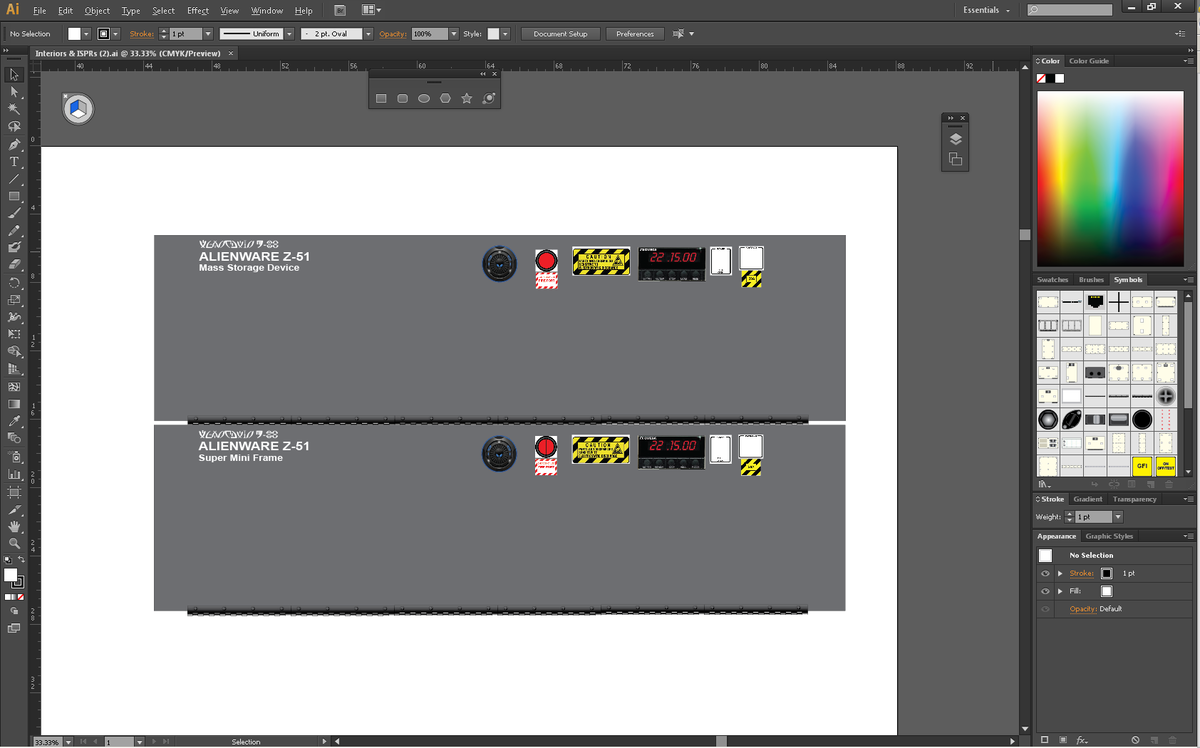1200x748 pixels.
Task: Click the Document Setup button
Action: point(560,34)
